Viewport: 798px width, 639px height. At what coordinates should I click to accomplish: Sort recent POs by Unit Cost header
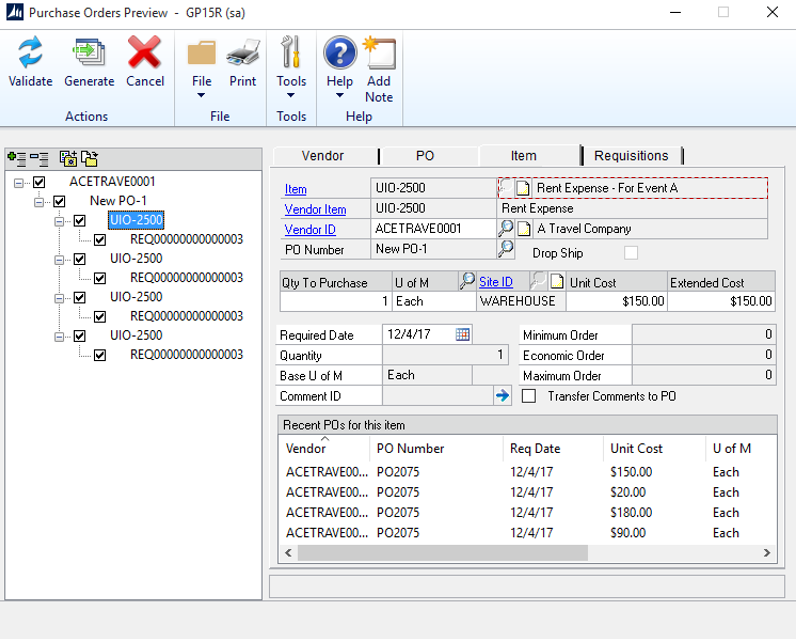pyautogui.click(x=653, y=448)
